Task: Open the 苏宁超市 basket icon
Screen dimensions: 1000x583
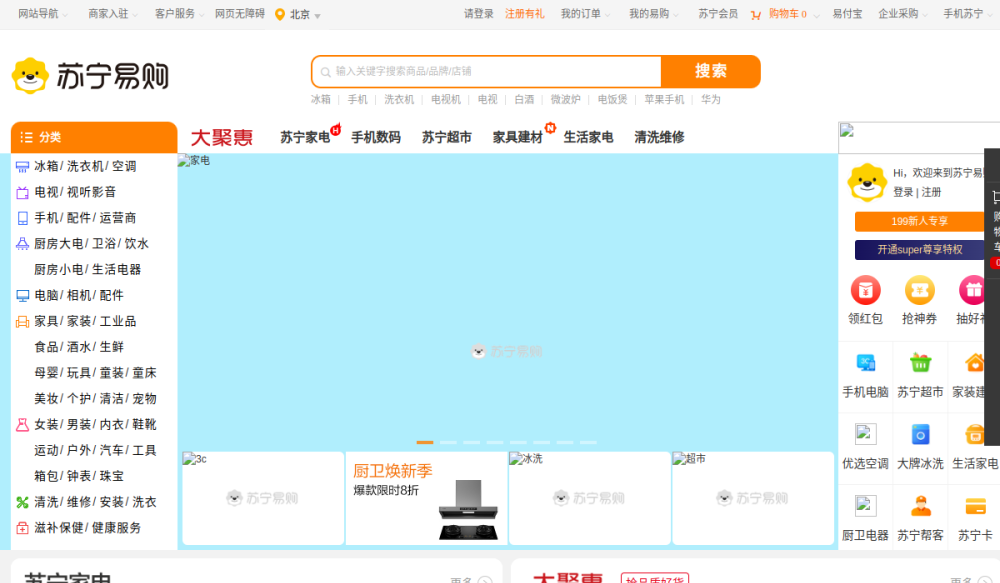Action: 920,363
